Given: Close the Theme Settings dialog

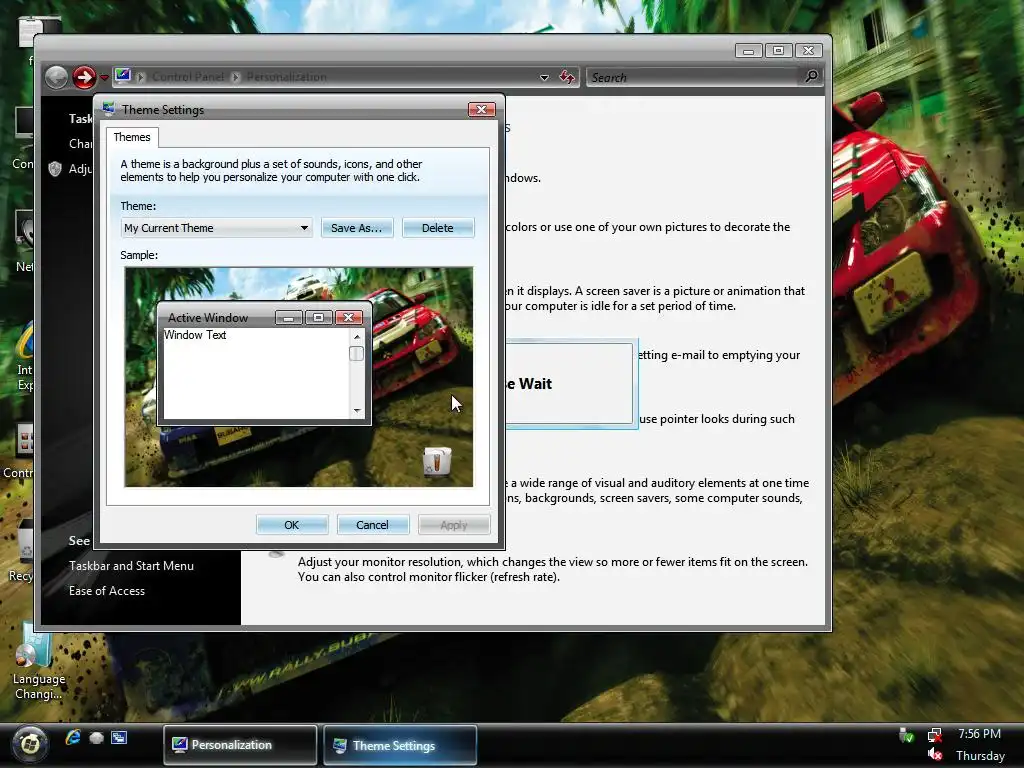Looking at the screenshot, I should [x=481, y=110].
